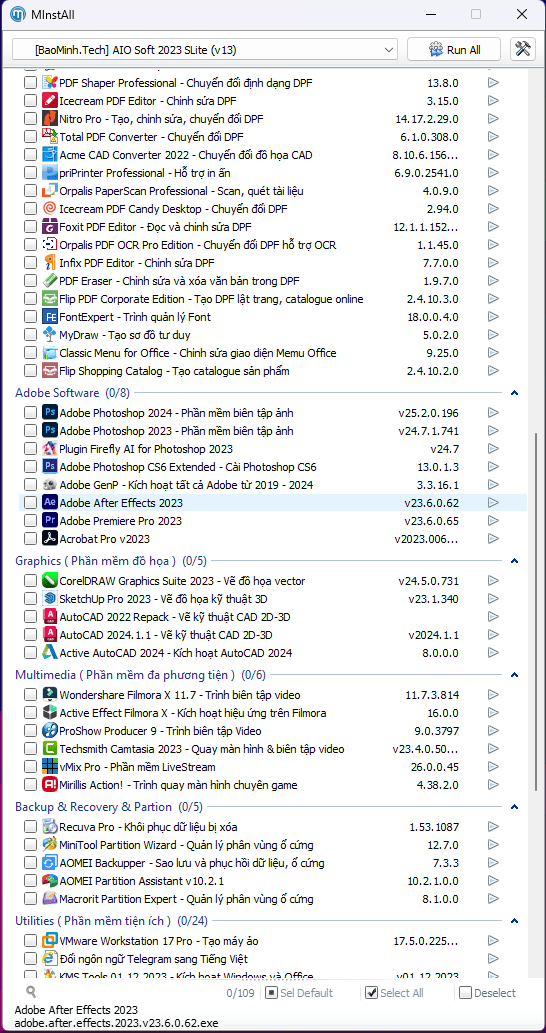Enable the Foxit PDF Editor checkbox
Screen dimensions: 546x1033
[x=30, y=227]
